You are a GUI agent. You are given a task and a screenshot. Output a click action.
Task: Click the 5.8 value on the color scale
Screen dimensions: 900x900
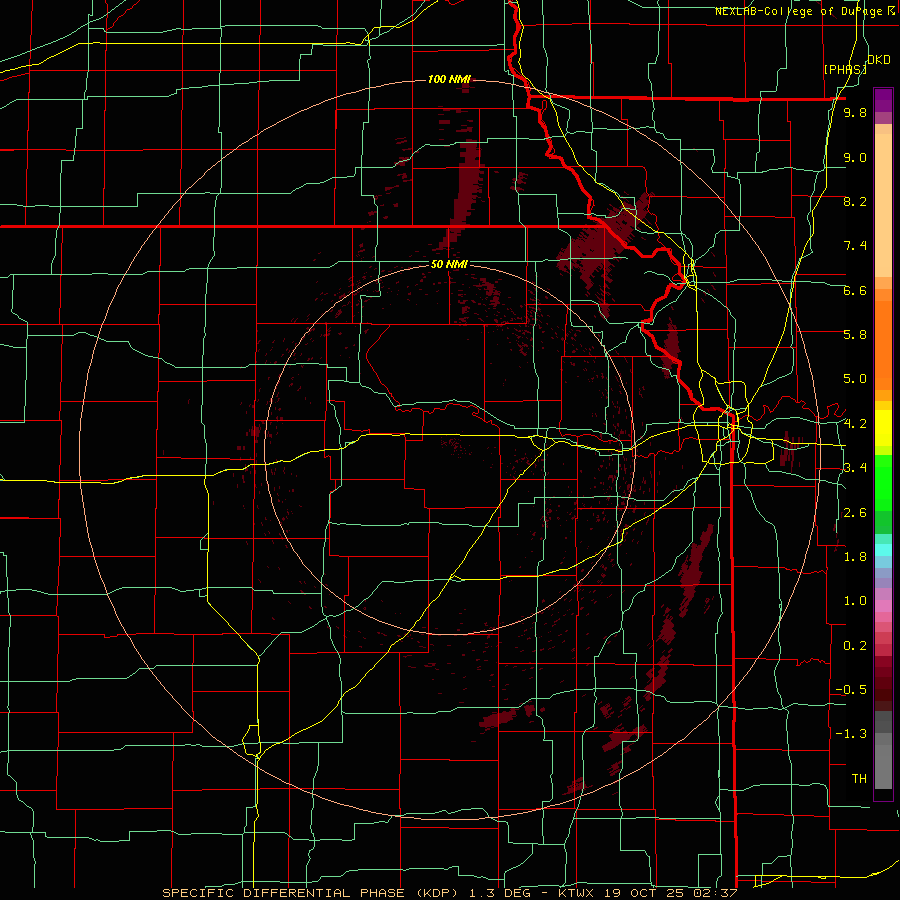click(x=855, y=335)
